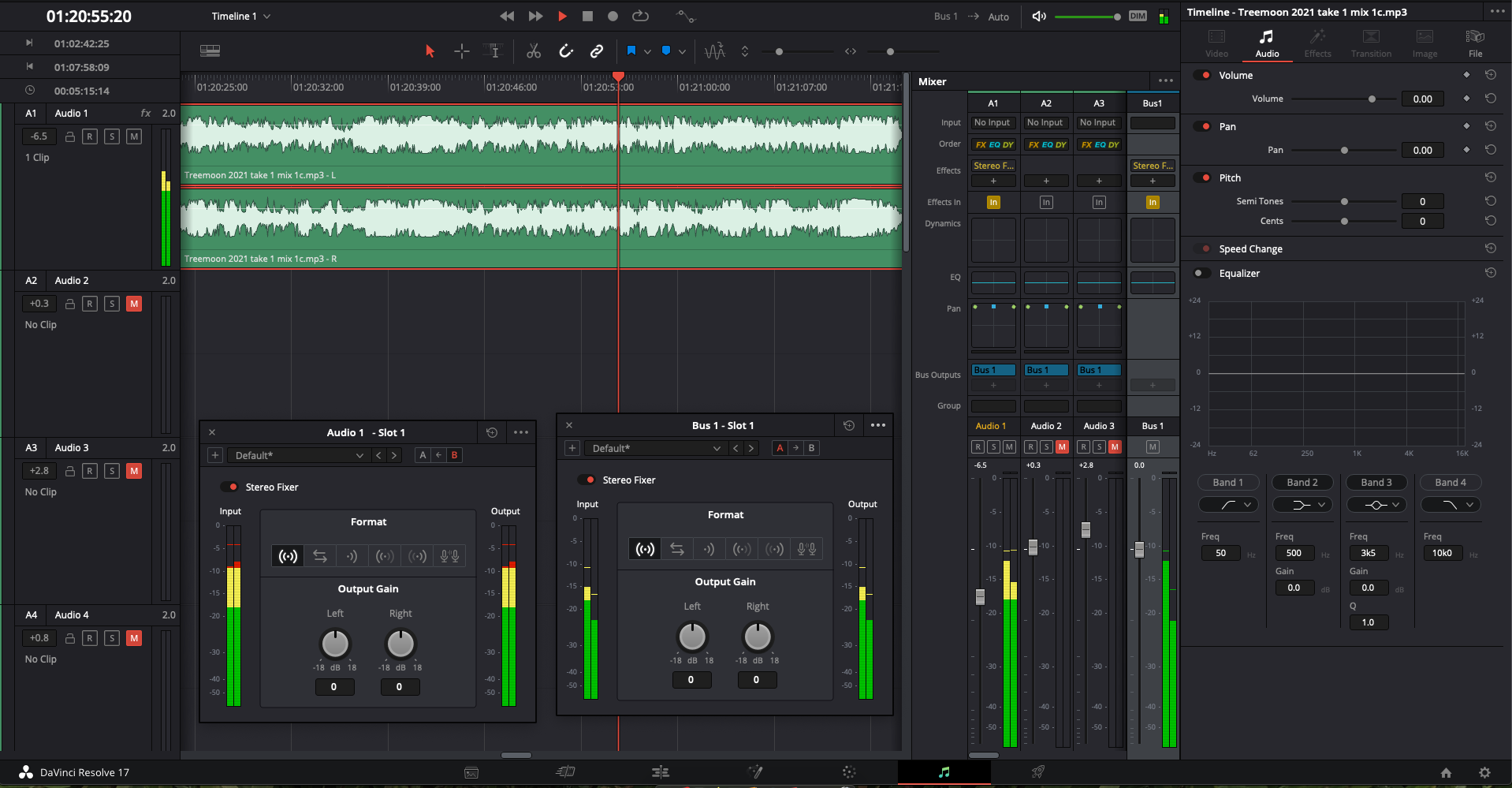The width and height of the screenshot is (1512, 788).
Task: Open the File inspector tab
Action: [1475, 43]
